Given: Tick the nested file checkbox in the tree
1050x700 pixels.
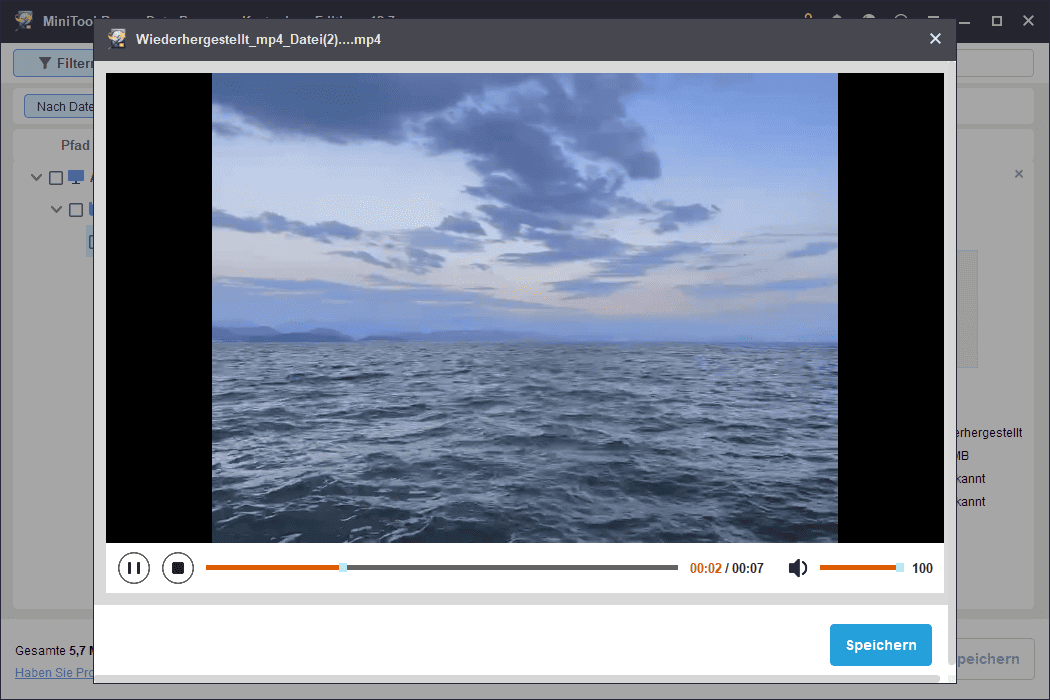Looking at the screenshot, I should coord(93,241).
